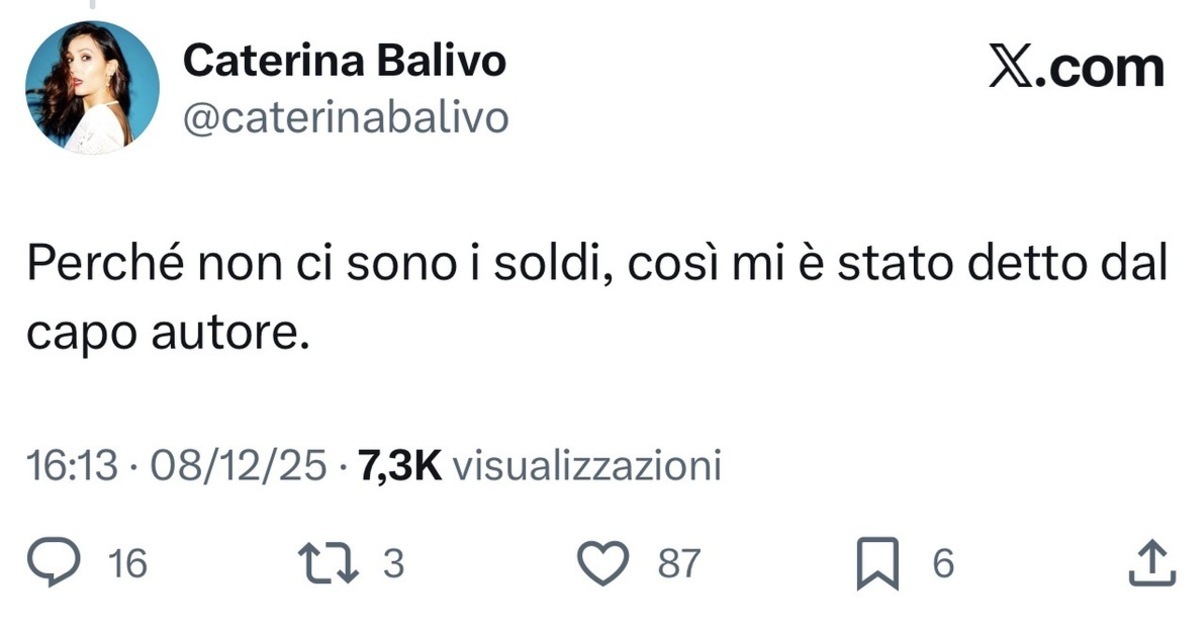Viewport: 1200px width, 630px height.
Task: Click the reply count 16
Action: 127,563
